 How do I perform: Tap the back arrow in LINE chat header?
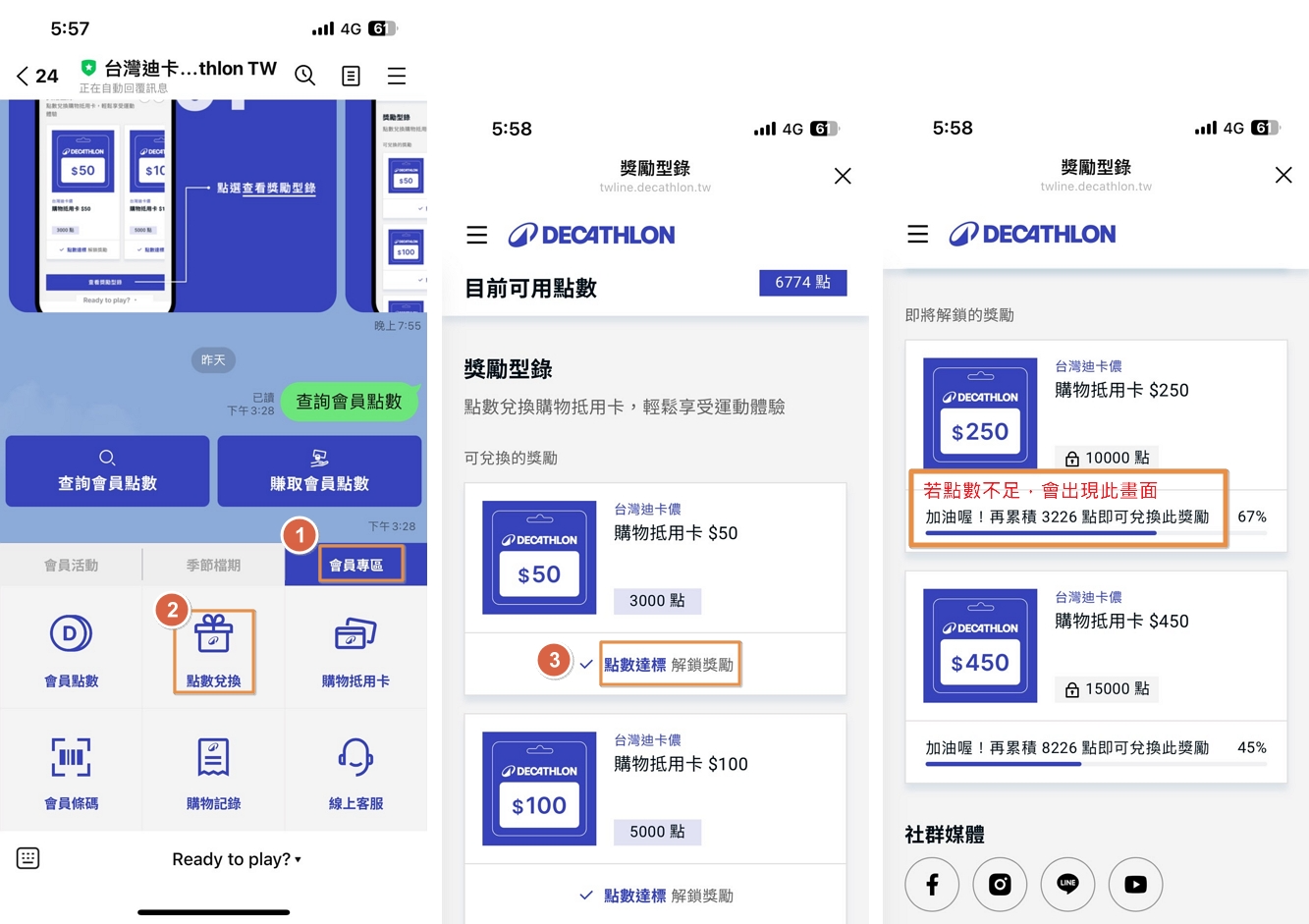(23, 76)
